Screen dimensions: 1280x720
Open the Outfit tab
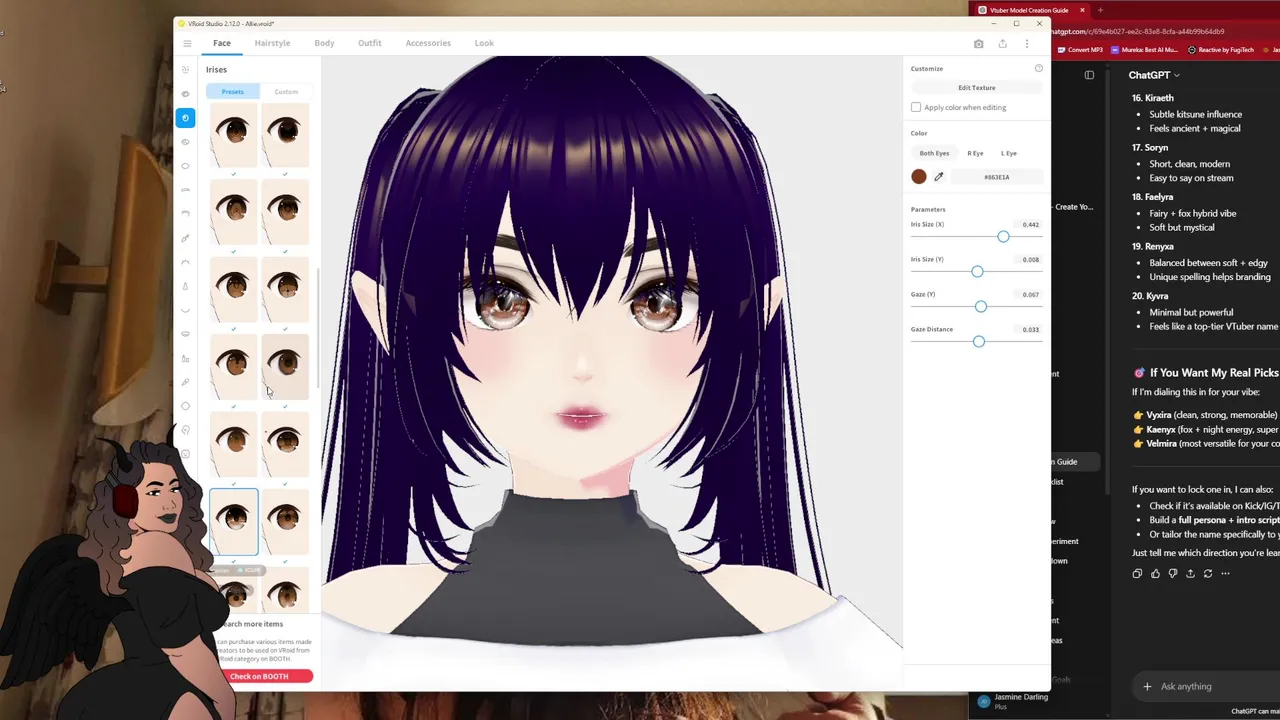pyautogui.click(x=370, y=43)
